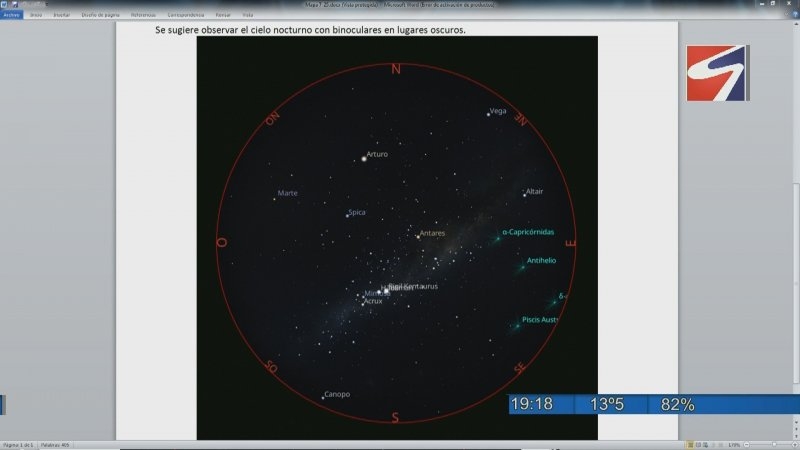The width and height of the screenshot is (800, 450).
Task: Click the star chart image in document
Action: pyautogui.click(x=396, y=238)
